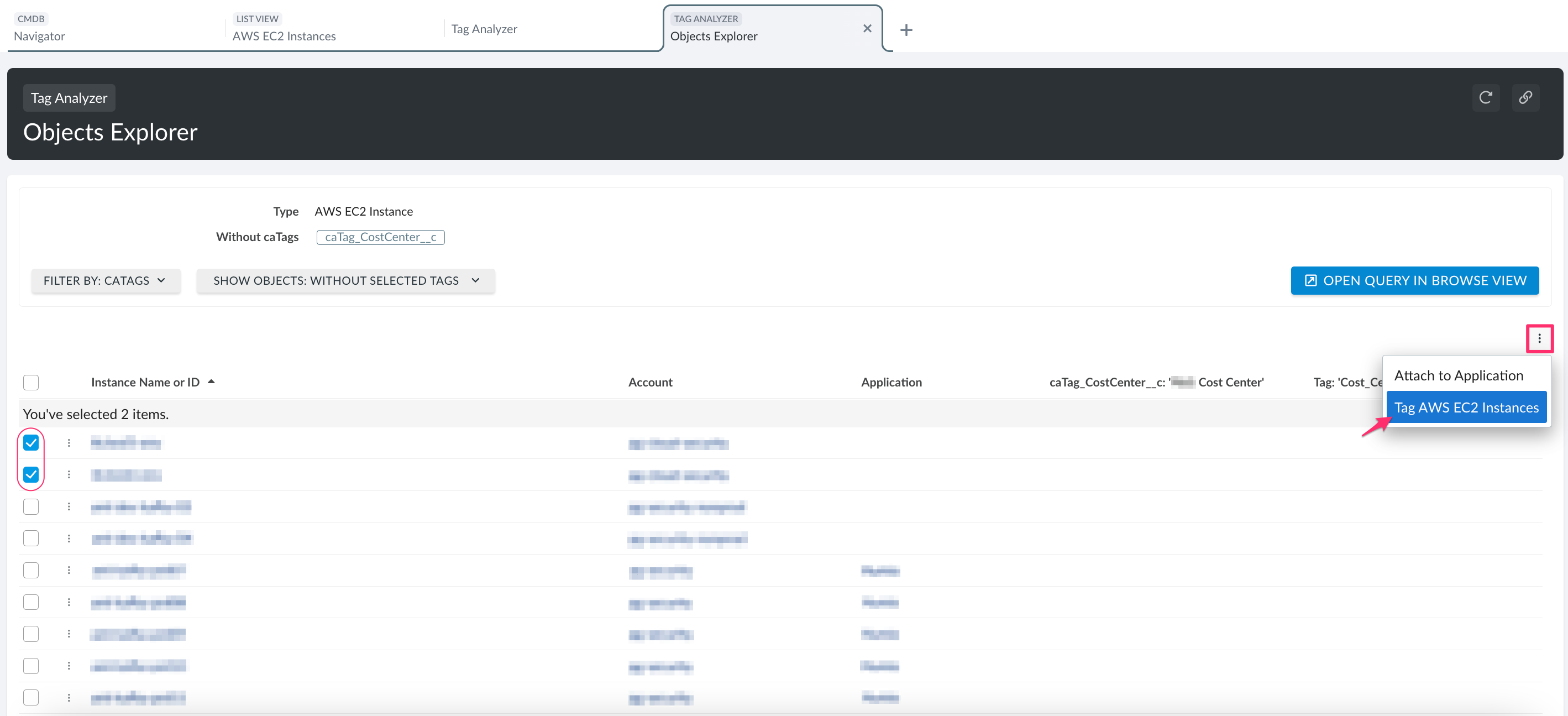Open the table options kebab menu
Viewport: 1568px width, 716px height.
click(1540, 338)
